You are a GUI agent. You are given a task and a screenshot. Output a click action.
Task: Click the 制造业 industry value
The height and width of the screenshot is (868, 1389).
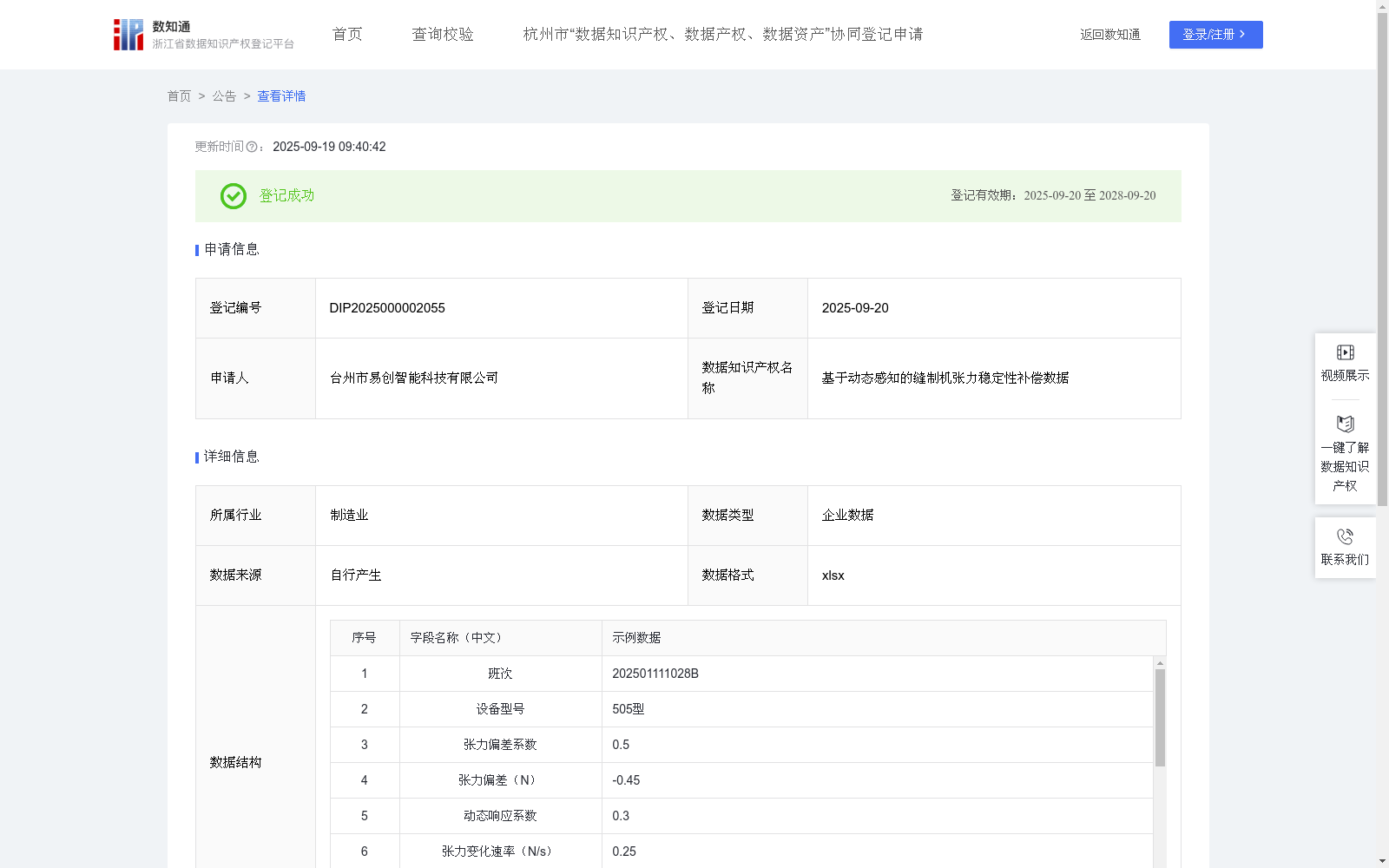349,516
